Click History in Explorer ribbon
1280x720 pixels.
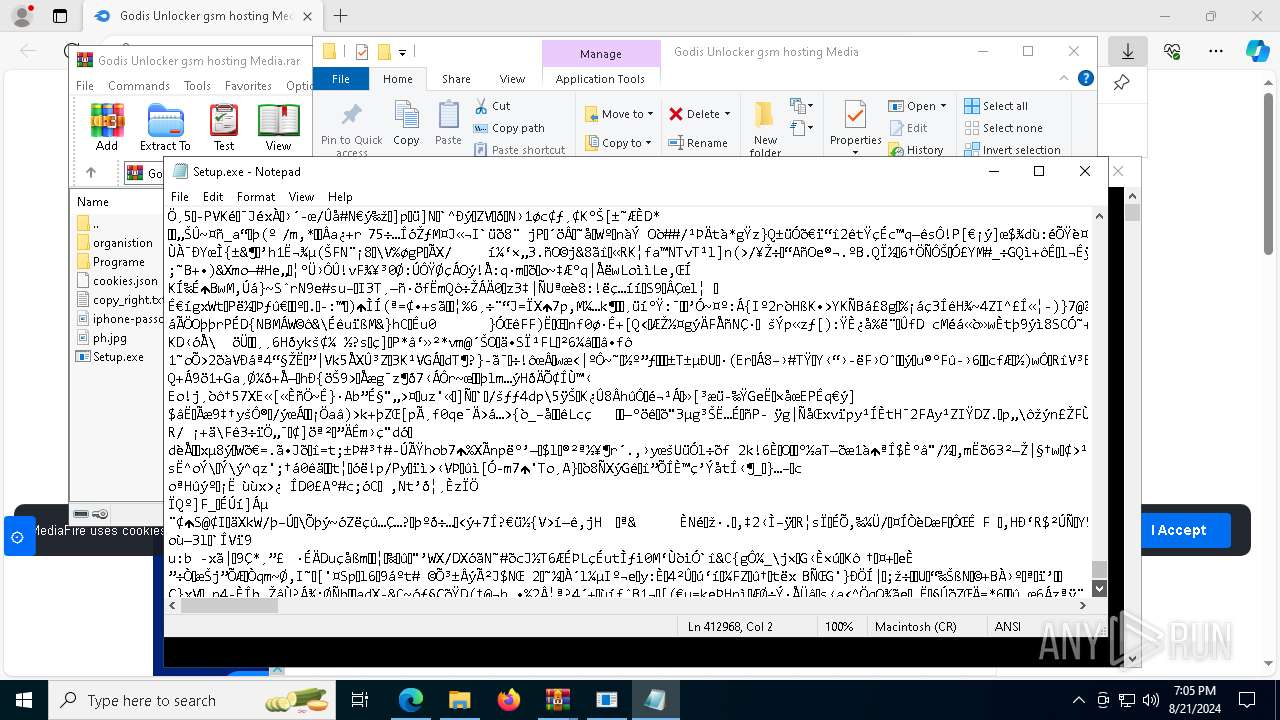point(916,150)
